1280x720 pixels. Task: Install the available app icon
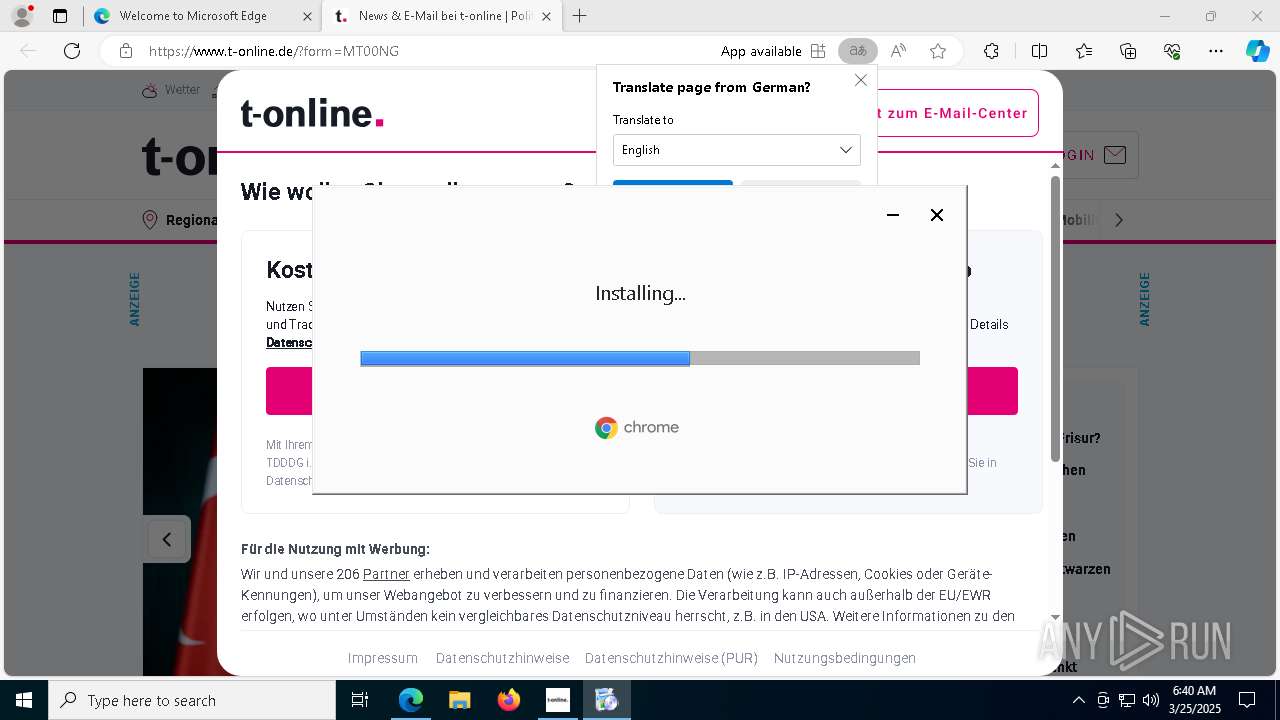(818, 51)
